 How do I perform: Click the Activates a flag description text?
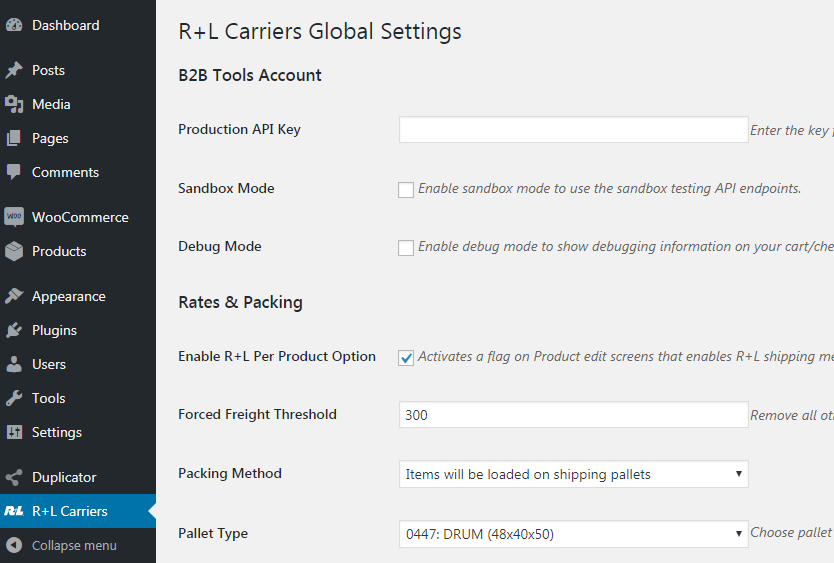click(626, 356)
